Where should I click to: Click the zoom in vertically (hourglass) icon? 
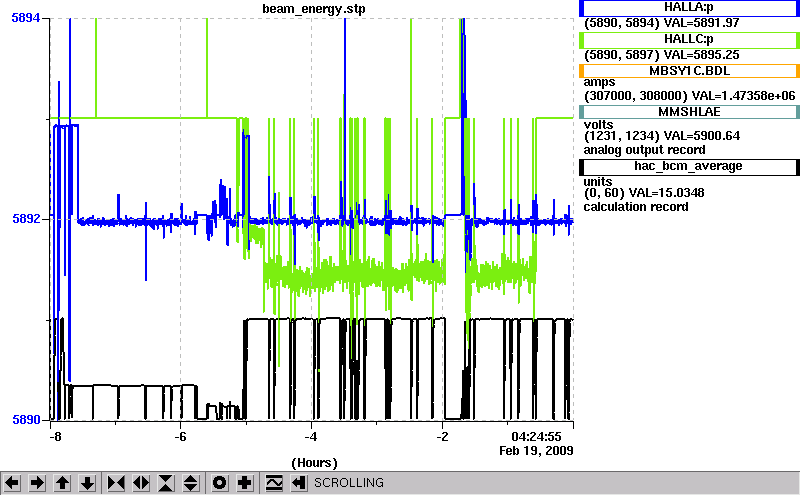[166, 482]
